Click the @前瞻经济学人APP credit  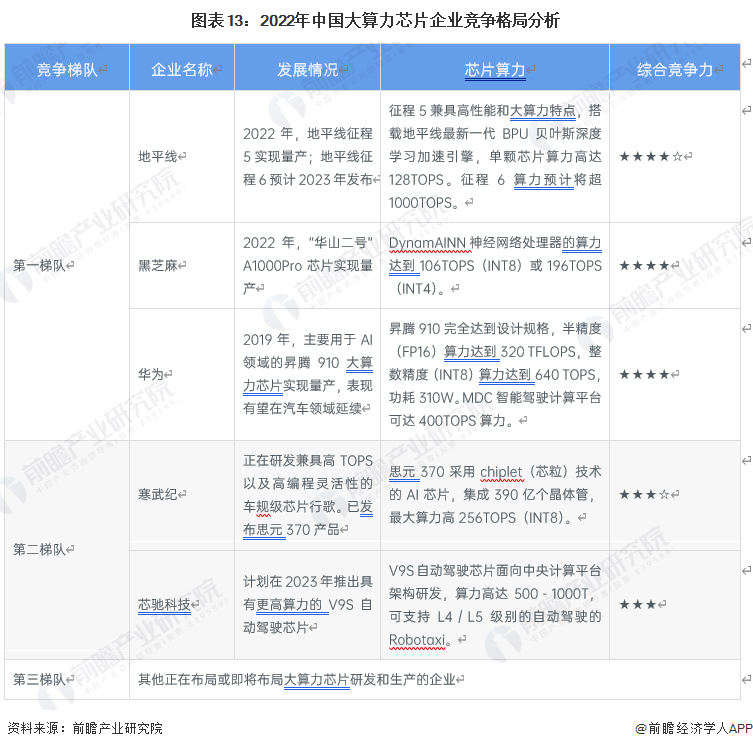(x=693, y=728)
